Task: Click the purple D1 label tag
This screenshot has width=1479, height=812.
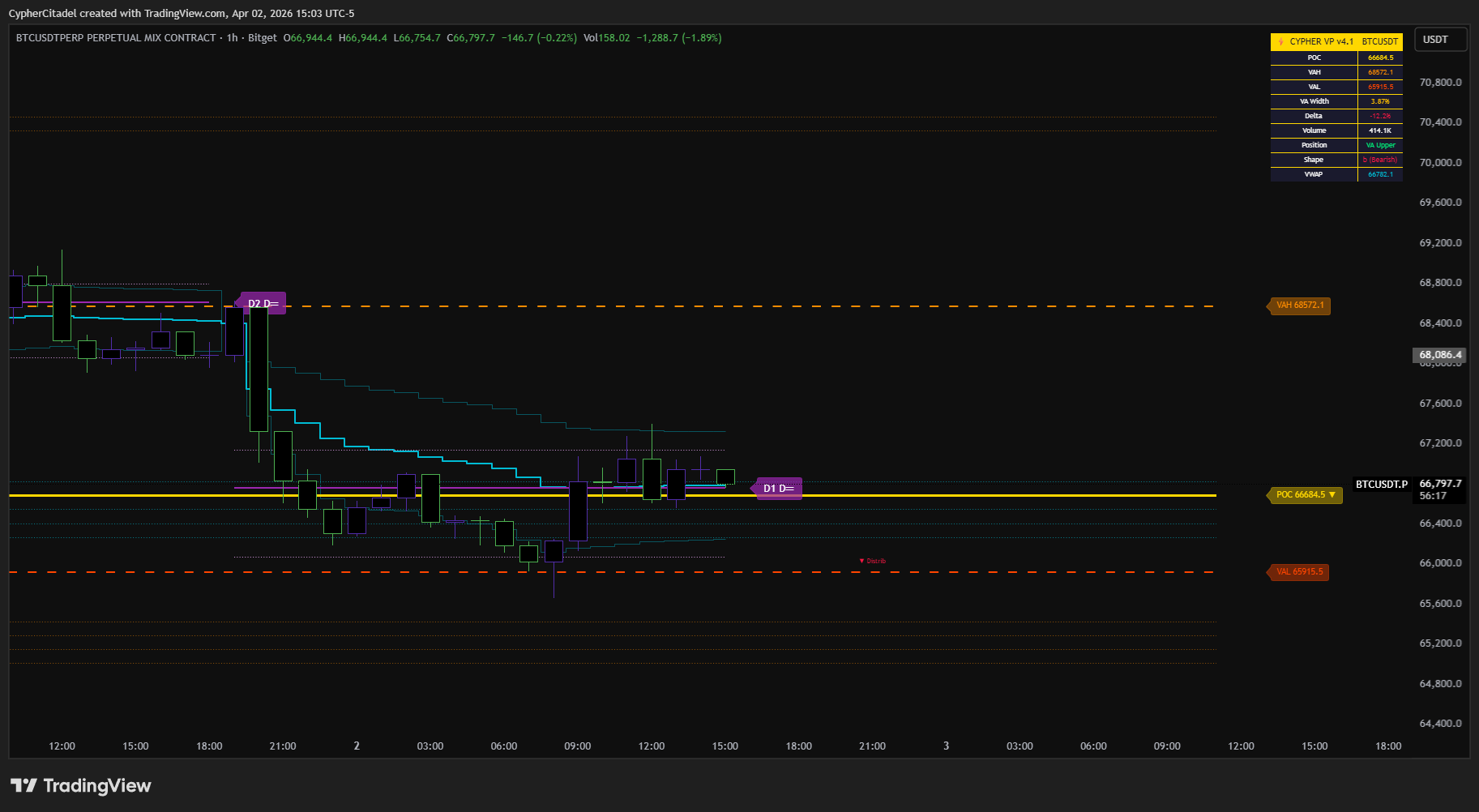Action: coord(778,489)
